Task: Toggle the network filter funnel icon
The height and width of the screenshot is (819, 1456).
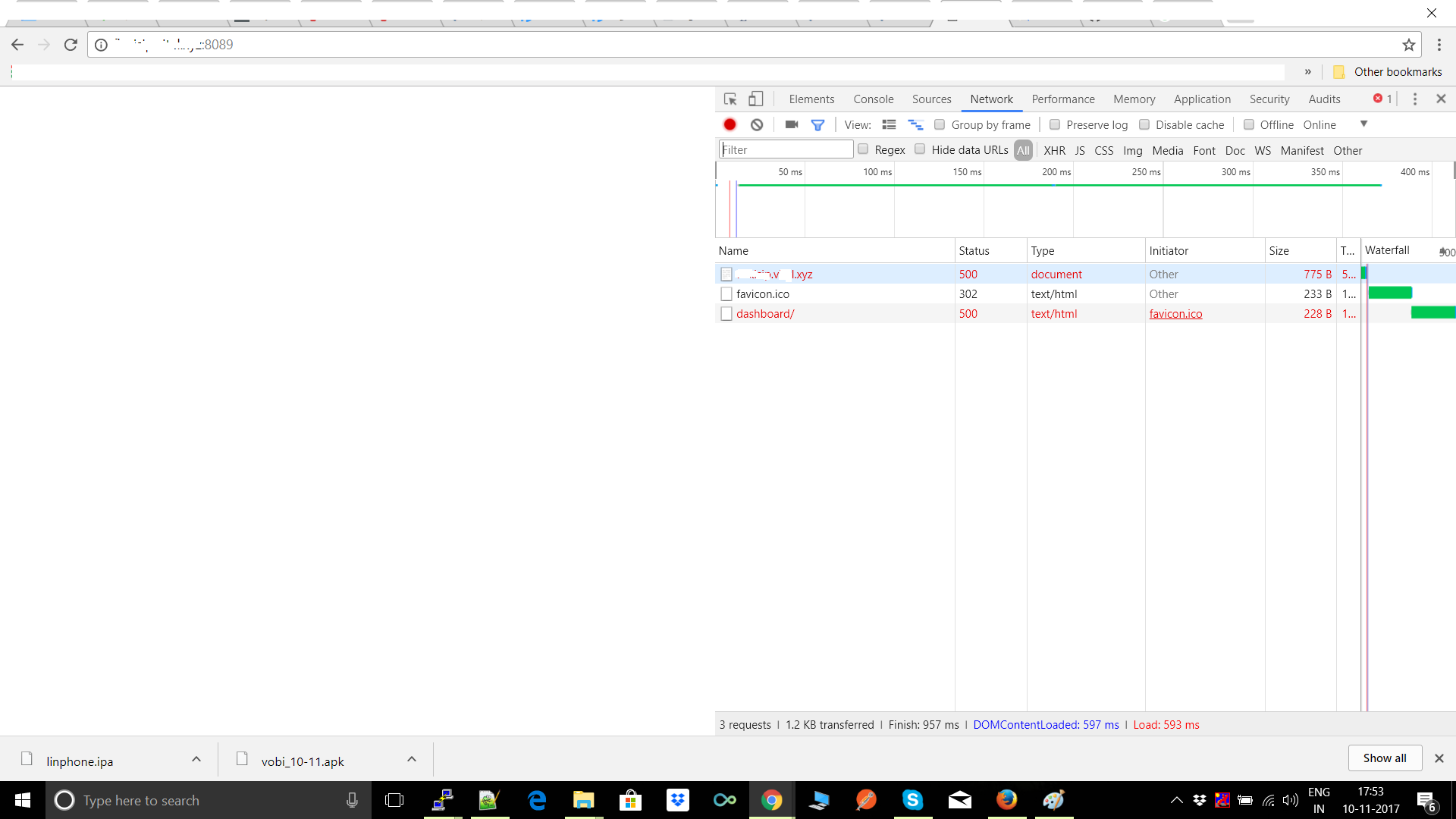Action: tap(817, 125)
